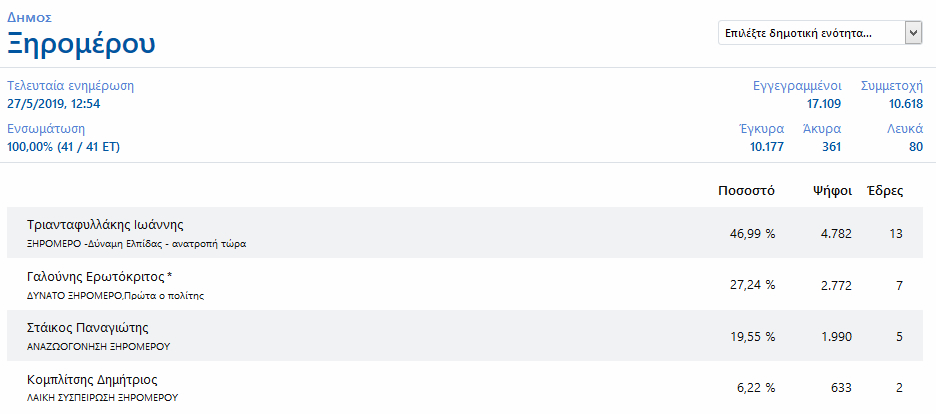This screenshot has height=414, width=936.
Task: Select candidate Στάικος Παναγιώτης row
Action: [465, 335]
